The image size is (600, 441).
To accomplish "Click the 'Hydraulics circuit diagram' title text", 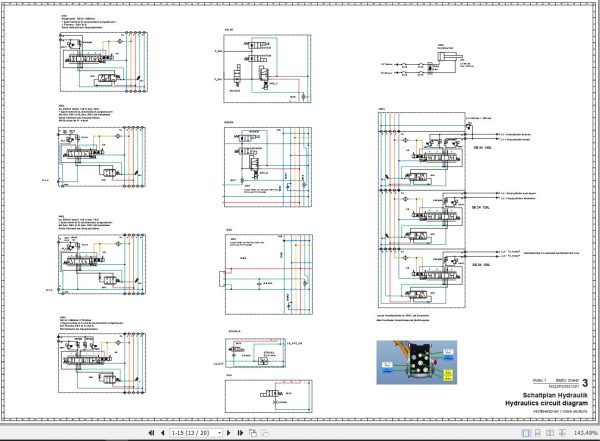I will pyautogui.click(x=546, y=403).
